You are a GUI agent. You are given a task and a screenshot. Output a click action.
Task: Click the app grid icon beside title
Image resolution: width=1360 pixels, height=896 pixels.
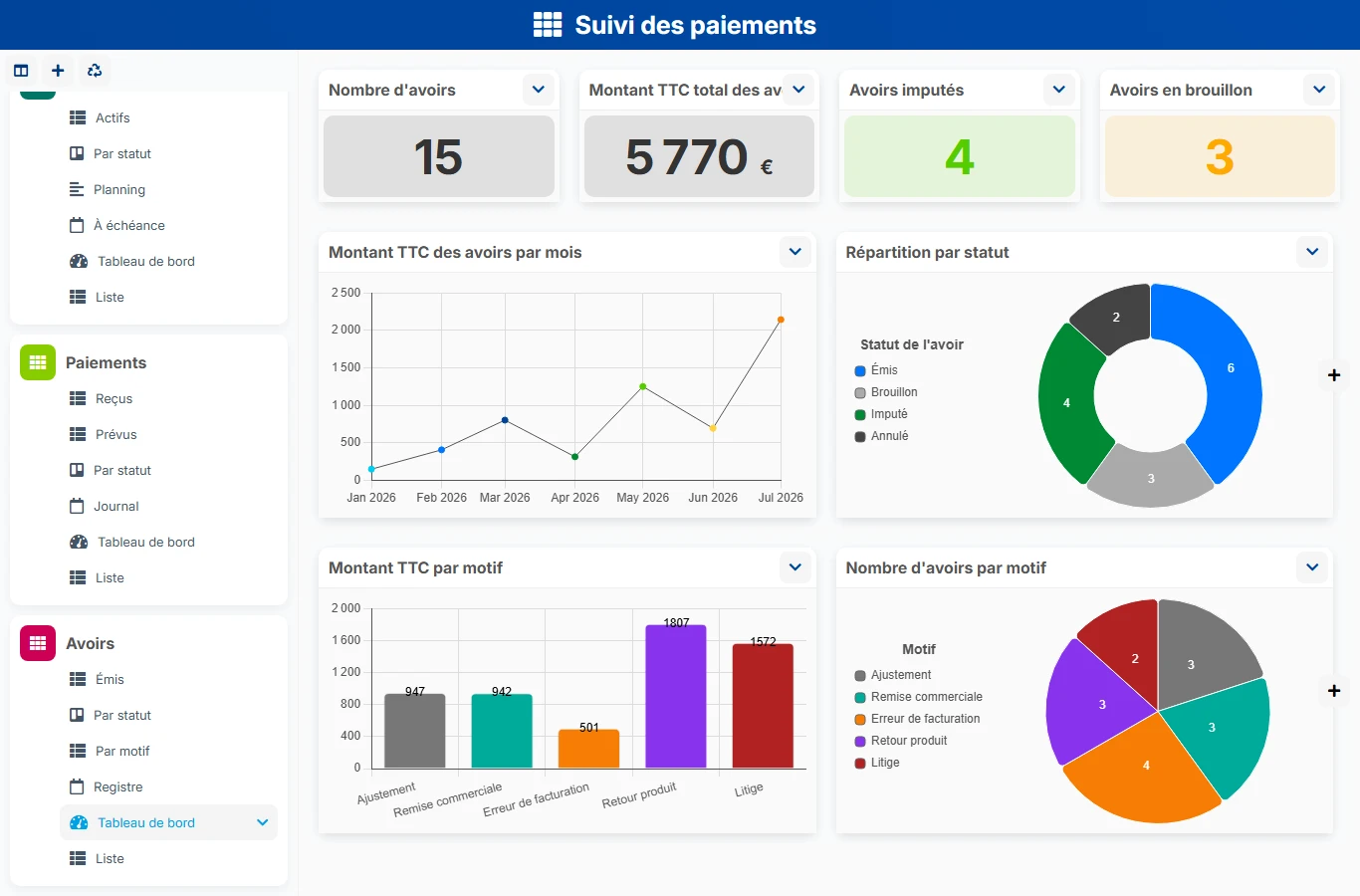click(x=548, y=25)
